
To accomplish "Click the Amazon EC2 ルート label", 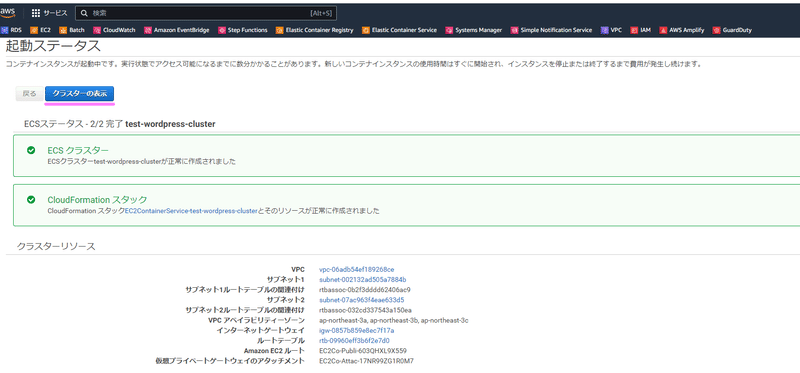I will pos(274,351).
